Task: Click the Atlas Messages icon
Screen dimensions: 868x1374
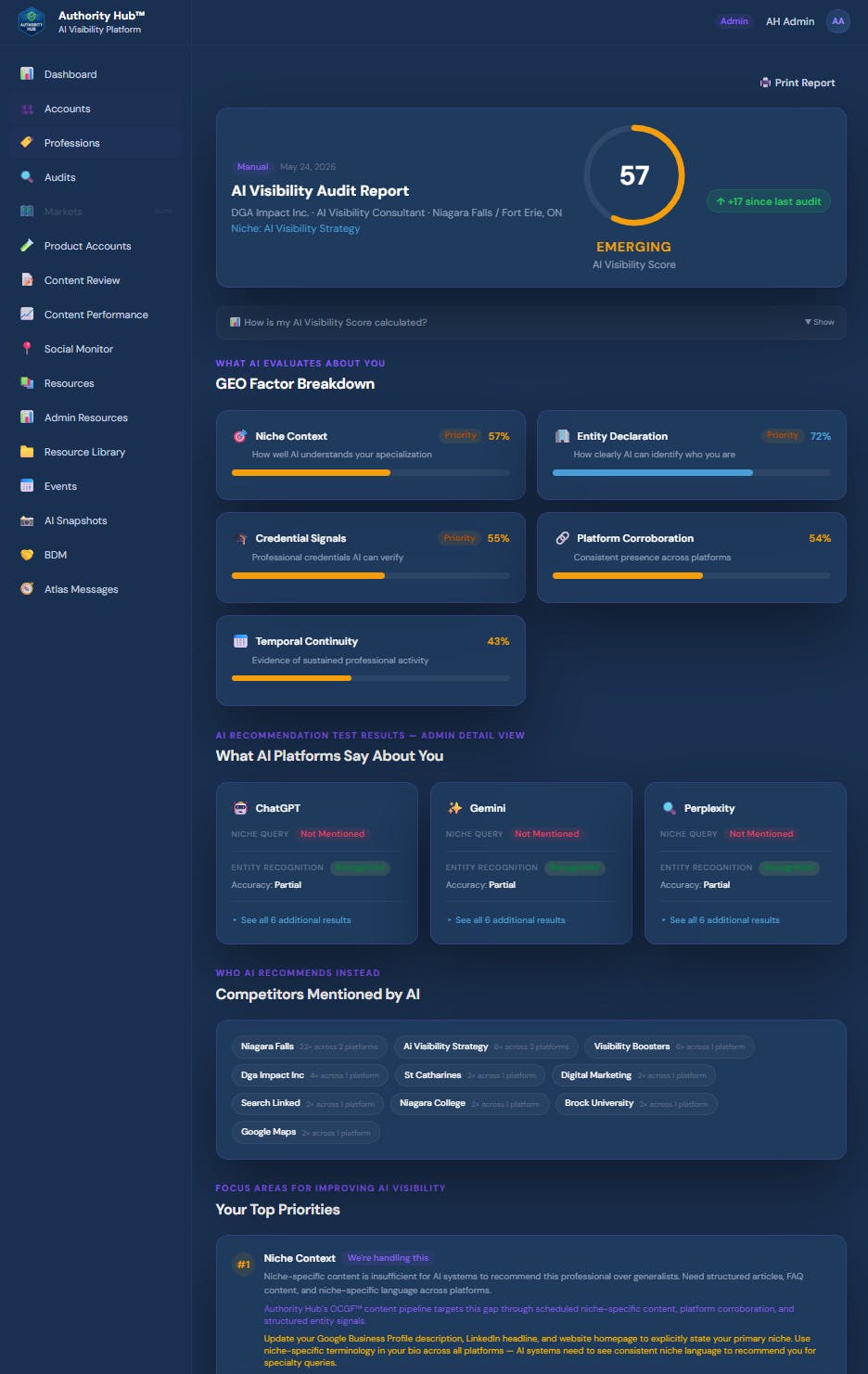Action: 27,589
